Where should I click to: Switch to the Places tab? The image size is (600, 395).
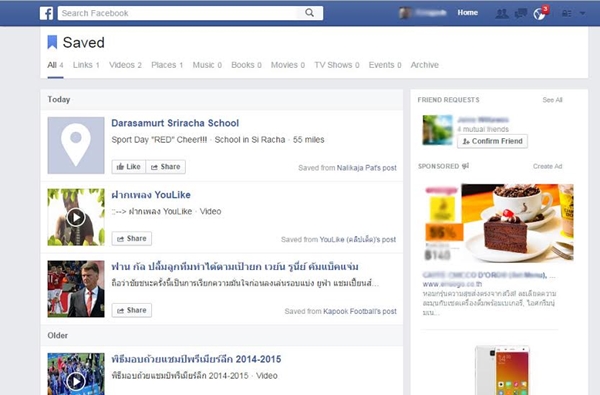pyautogui.click(x=167, y=65)
